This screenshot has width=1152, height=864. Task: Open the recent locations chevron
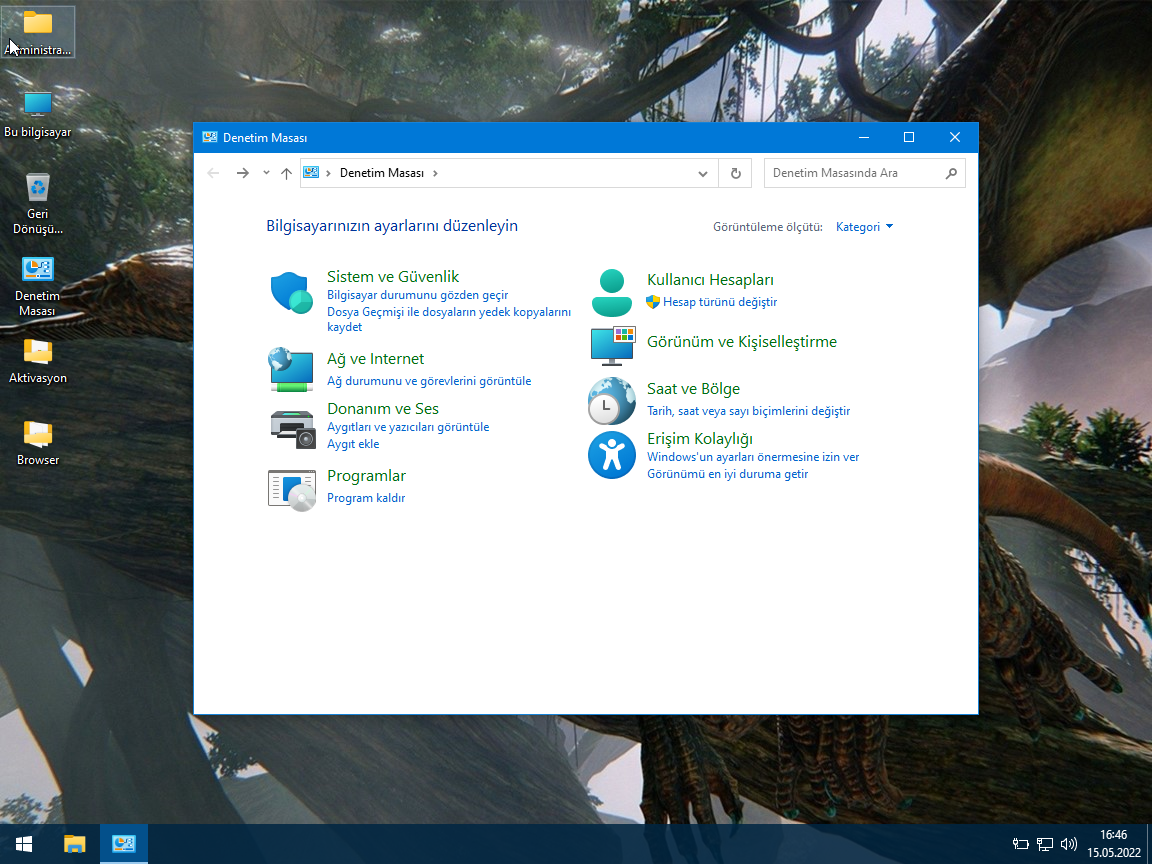click(x=266, y=173)
